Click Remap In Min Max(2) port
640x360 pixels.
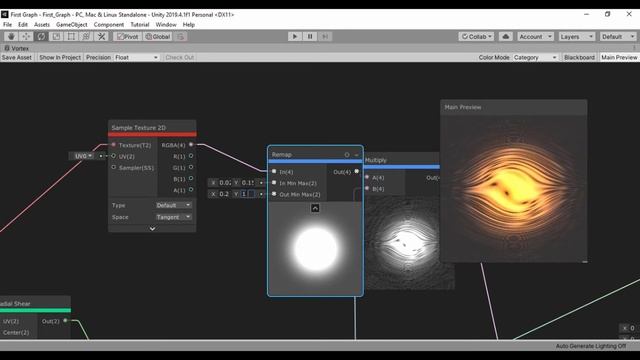pos(274,182)
